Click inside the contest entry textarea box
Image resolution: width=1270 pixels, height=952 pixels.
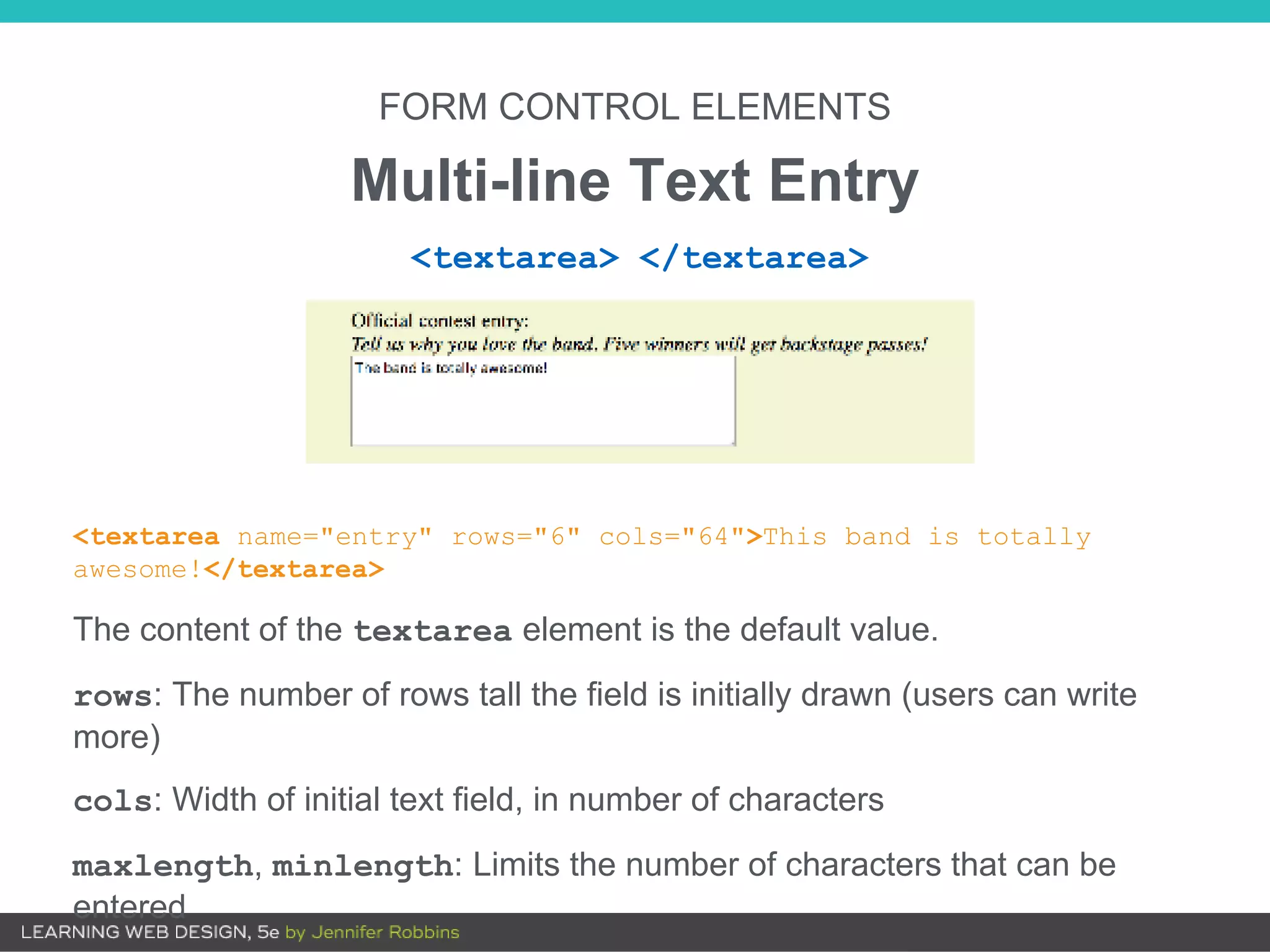click(x=543, y=401)
